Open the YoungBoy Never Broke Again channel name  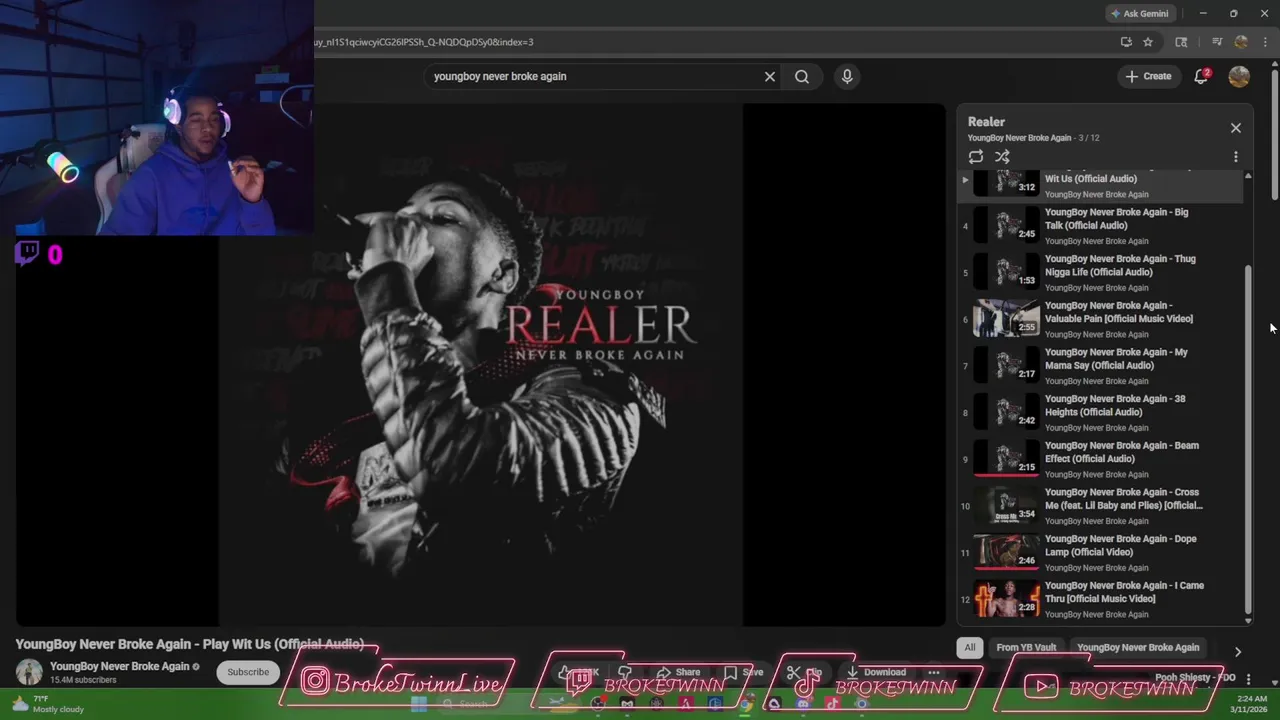pos(119,666)
